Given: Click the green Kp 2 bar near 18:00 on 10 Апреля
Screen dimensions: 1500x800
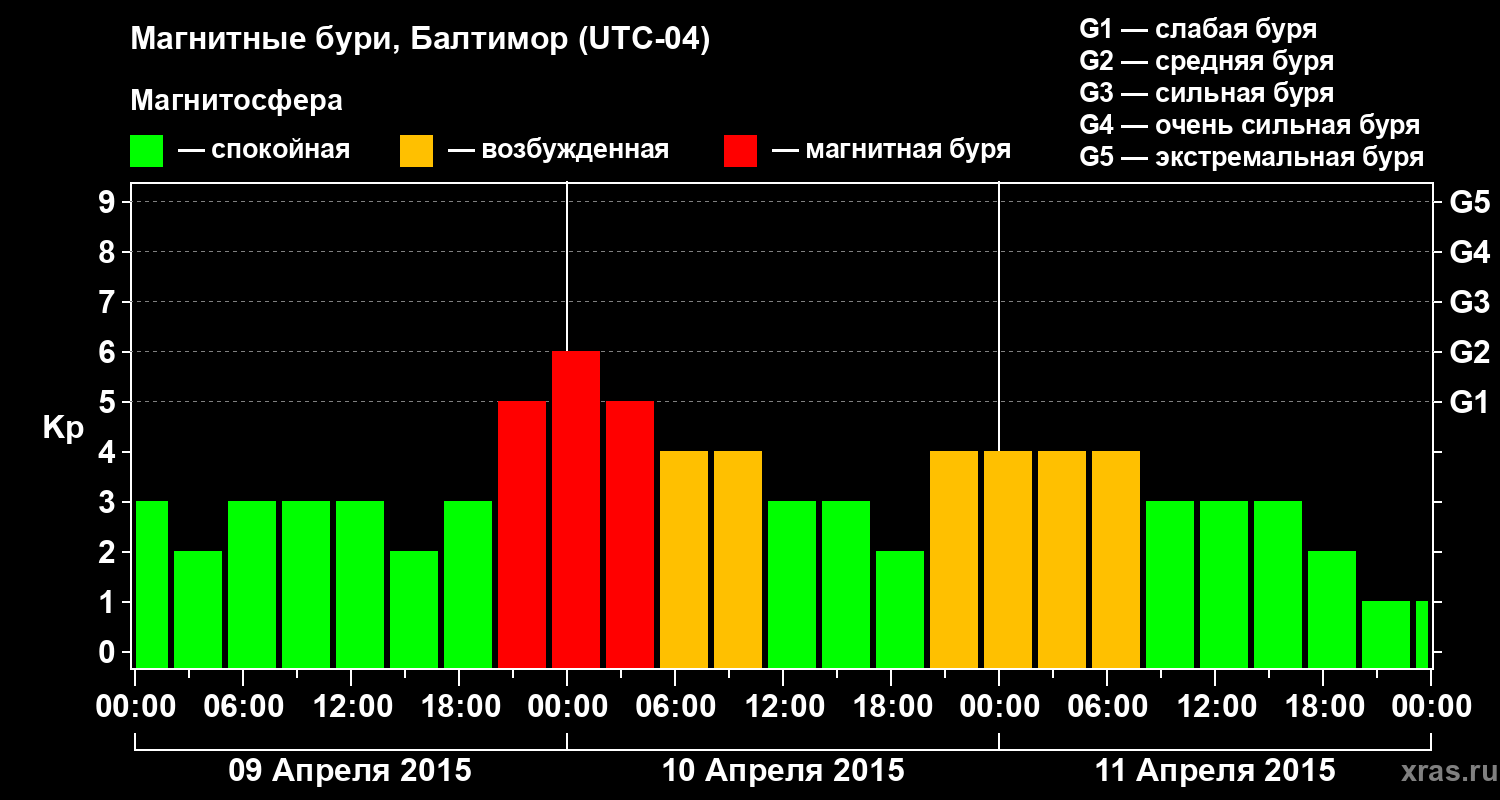Looking at the screenshot, I should 900,610.
